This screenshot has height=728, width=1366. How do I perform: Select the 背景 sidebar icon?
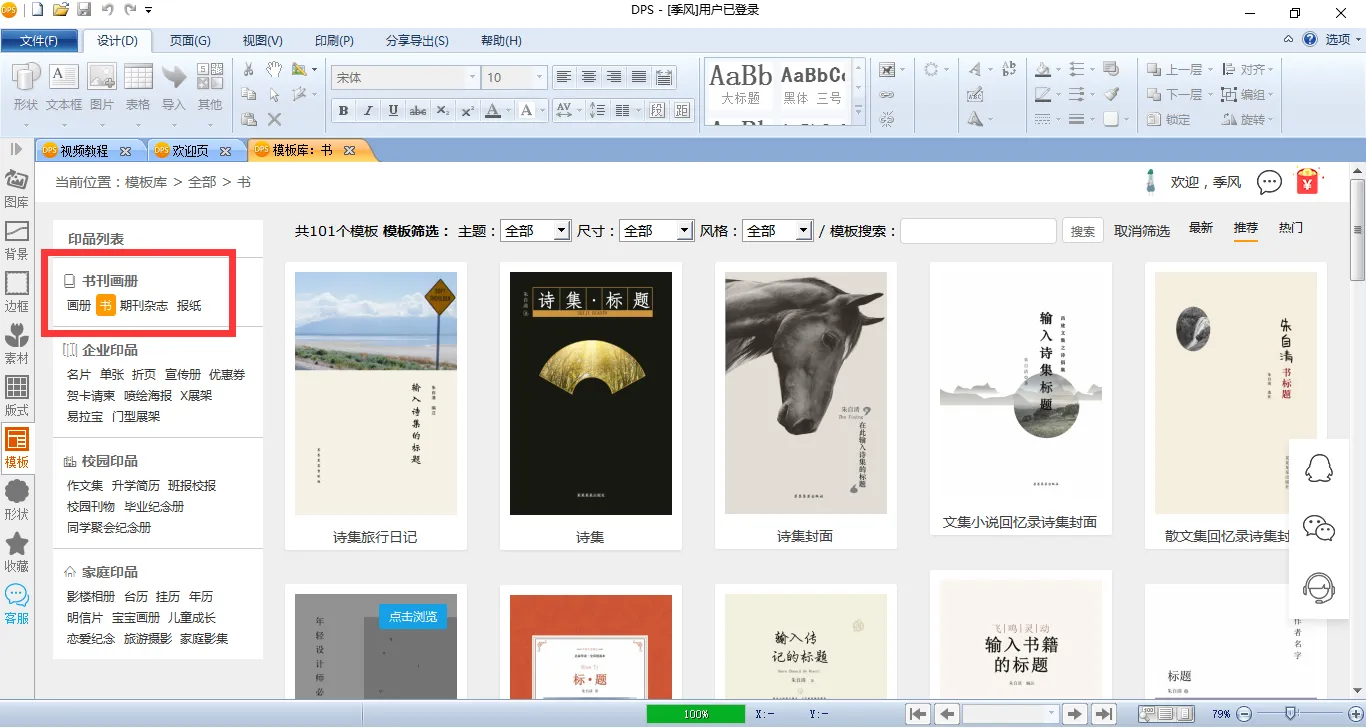[16, 240]
